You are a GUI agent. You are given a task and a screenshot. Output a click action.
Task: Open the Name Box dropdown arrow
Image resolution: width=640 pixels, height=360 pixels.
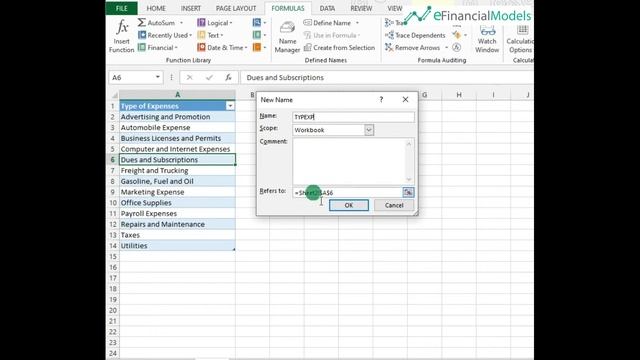click(x=158, y=77)
